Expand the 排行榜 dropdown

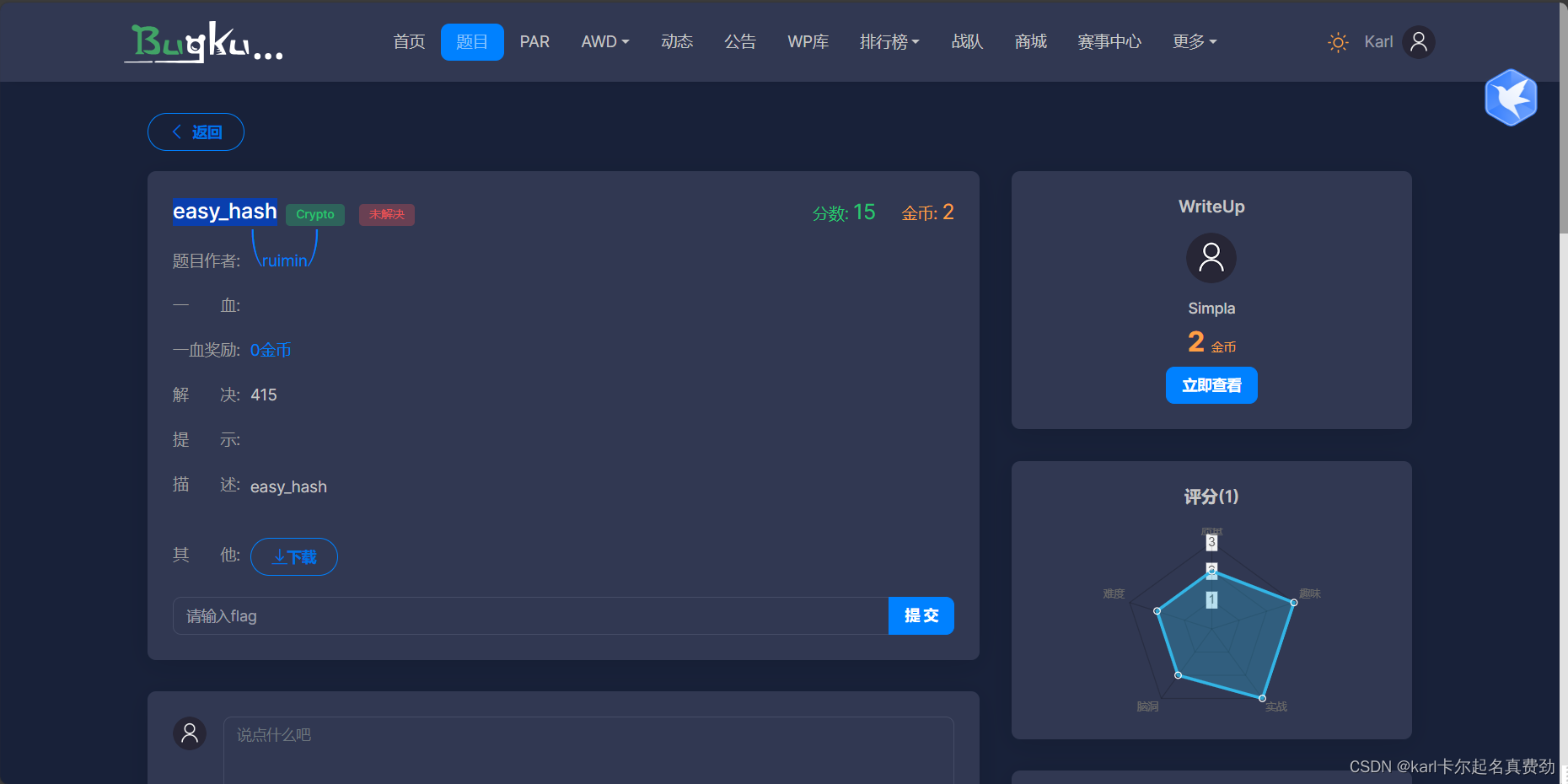click(x=889, y=41)
